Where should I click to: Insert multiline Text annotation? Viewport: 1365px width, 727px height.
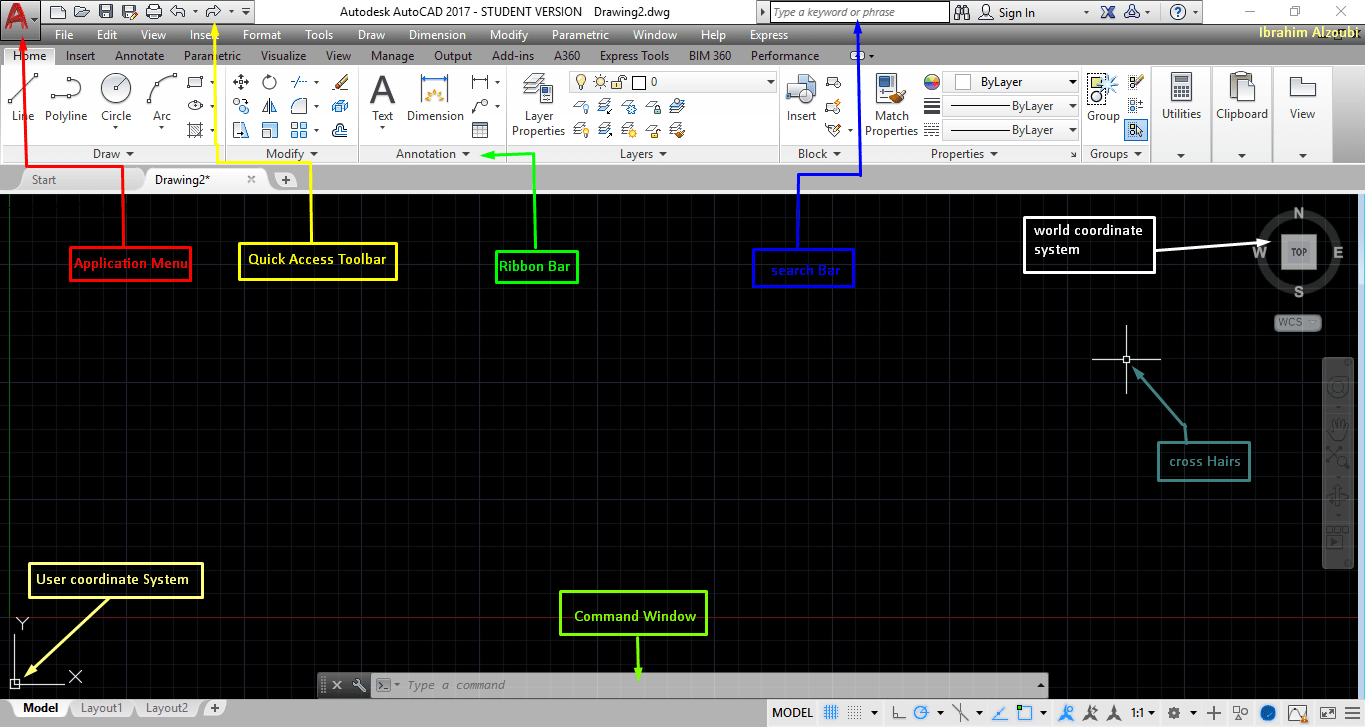[383, 98]
